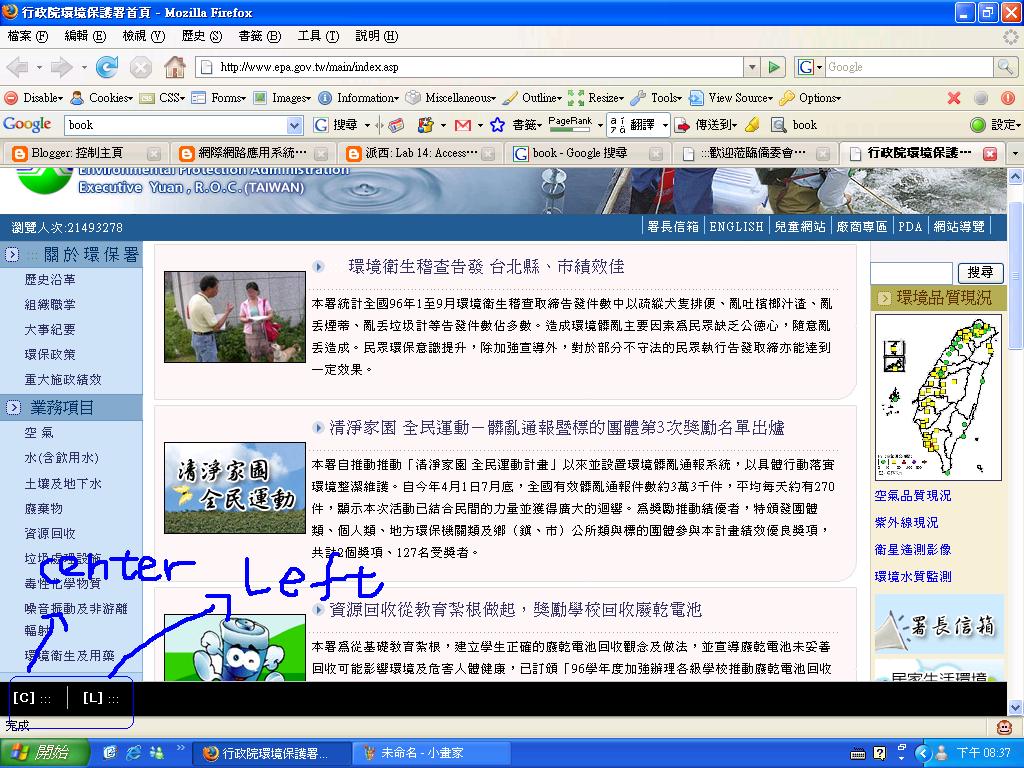The image size is (1024, 768).
Task: Reload the current page
Action: [x=106, y=67]
